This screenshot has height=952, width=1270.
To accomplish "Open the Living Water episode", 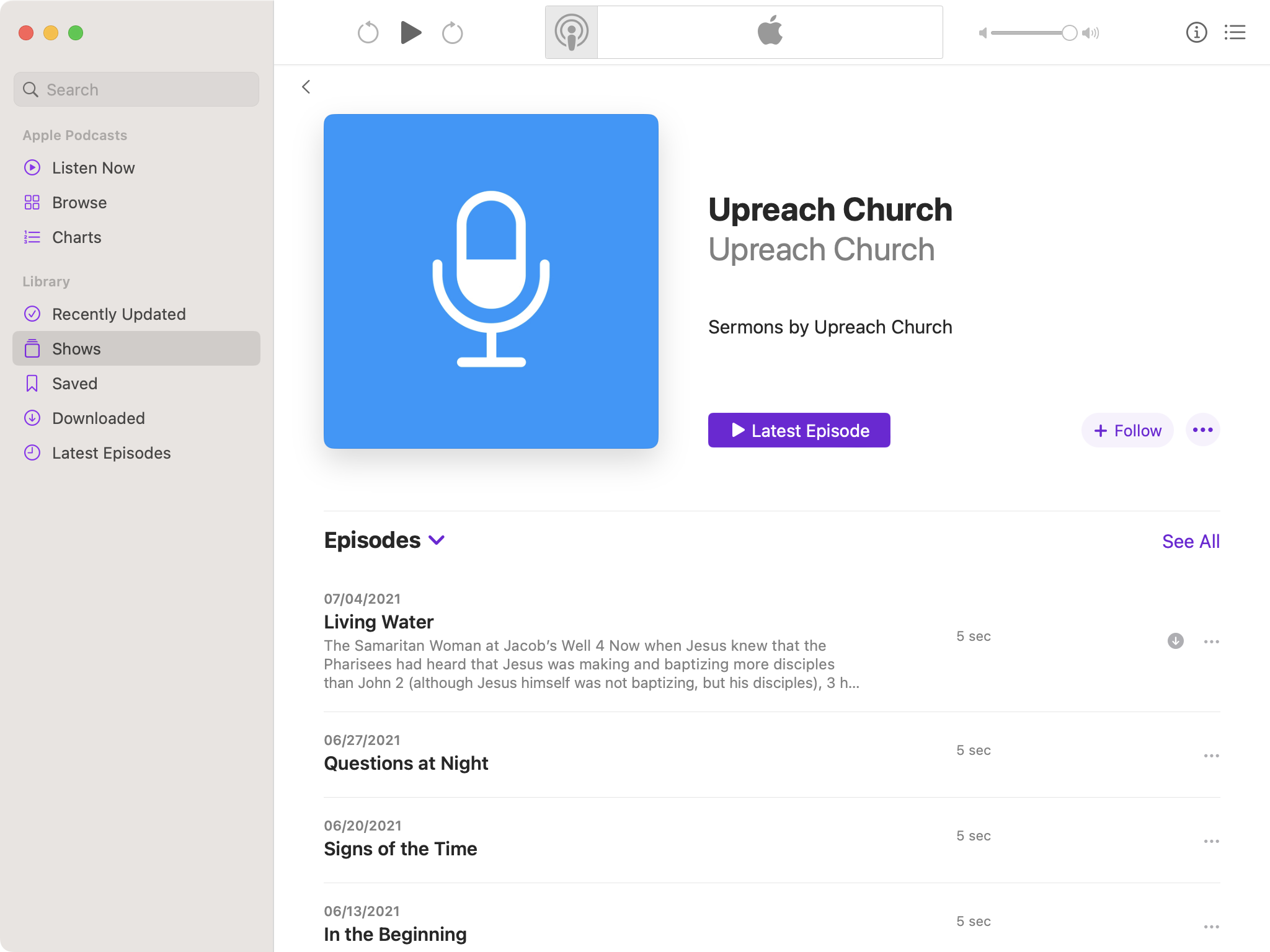I will [x=379, y=622].
